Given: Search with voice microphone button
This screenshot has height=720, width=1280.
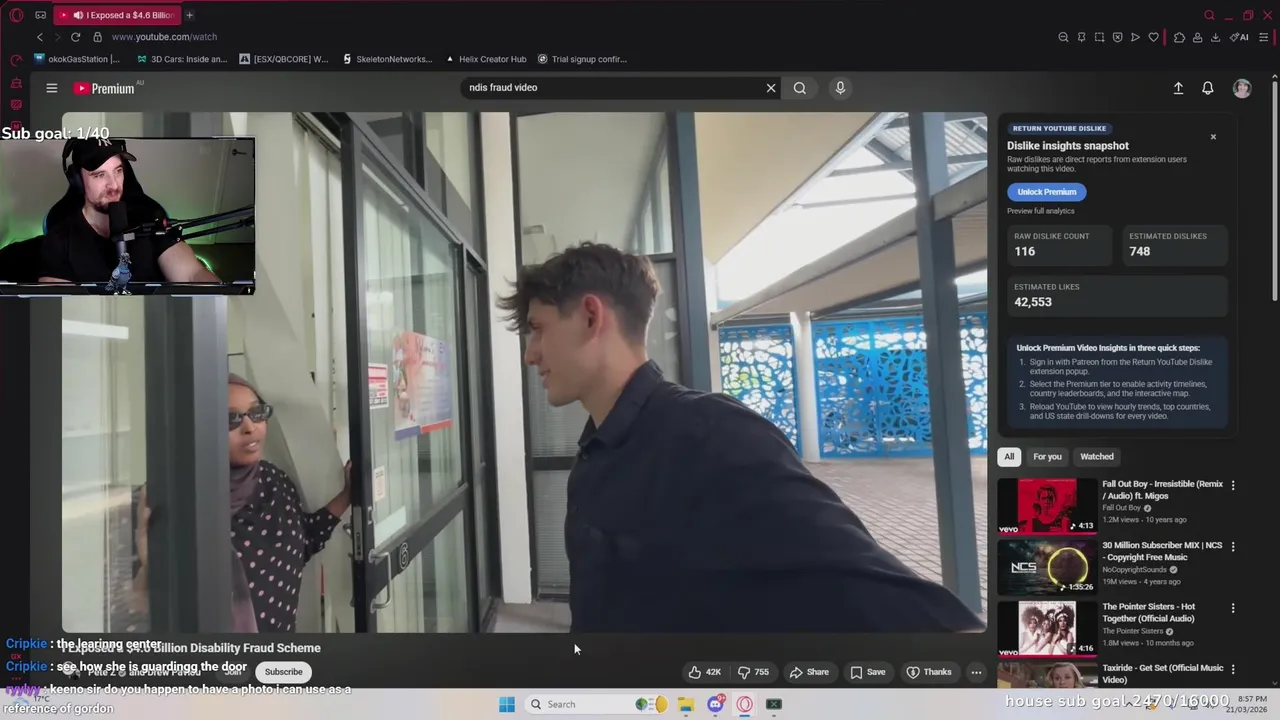Looking at the screenshot, I should (840, 88).
